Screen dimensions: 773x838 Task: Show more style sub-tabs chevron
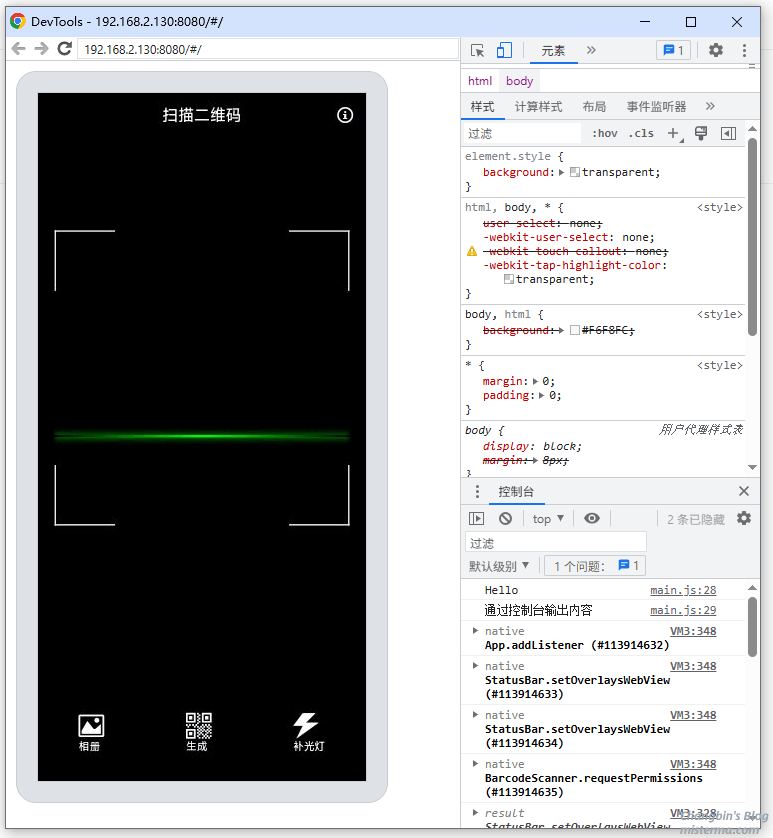pyautogui.click(x=710, y=106)
